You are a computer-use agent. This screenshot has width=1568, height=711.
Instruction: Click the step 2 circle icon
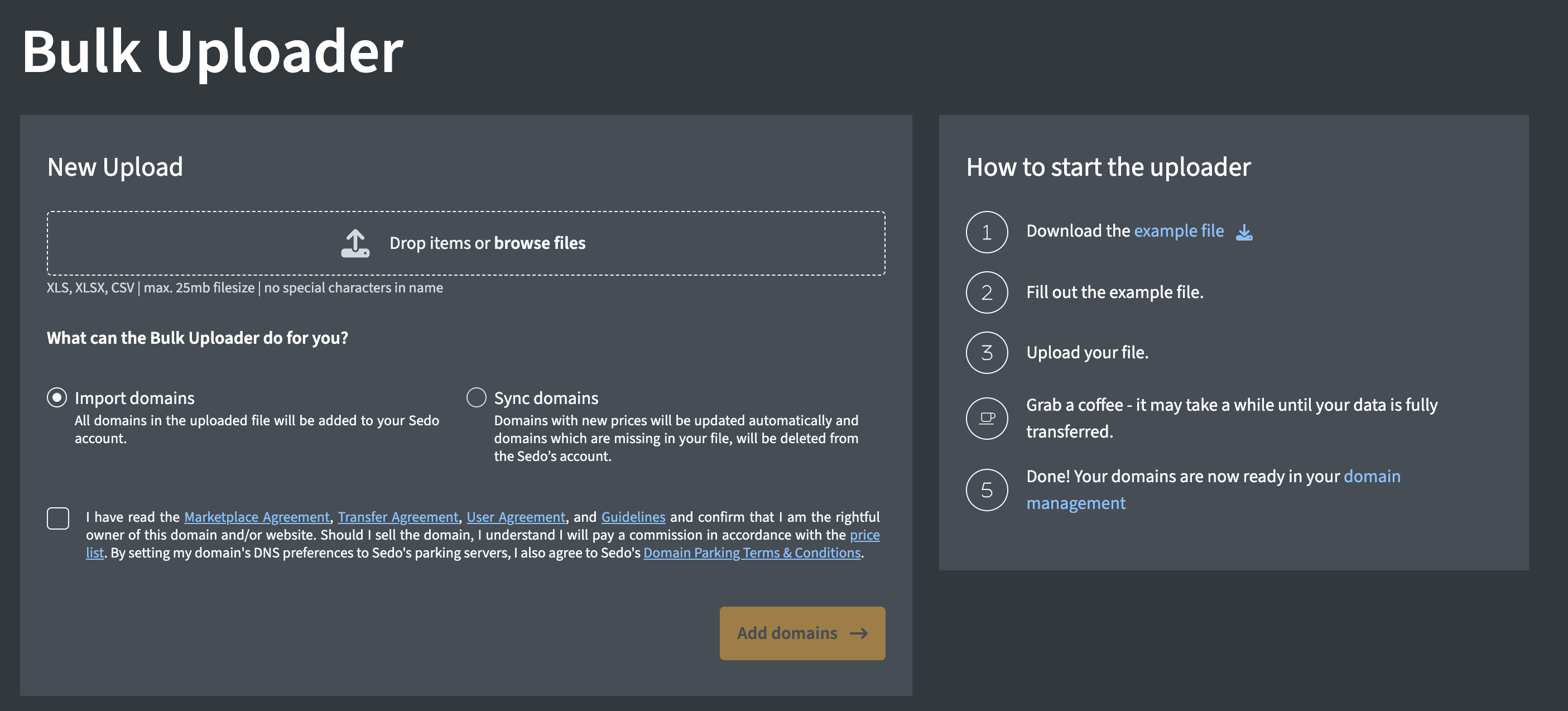(986, 292)
